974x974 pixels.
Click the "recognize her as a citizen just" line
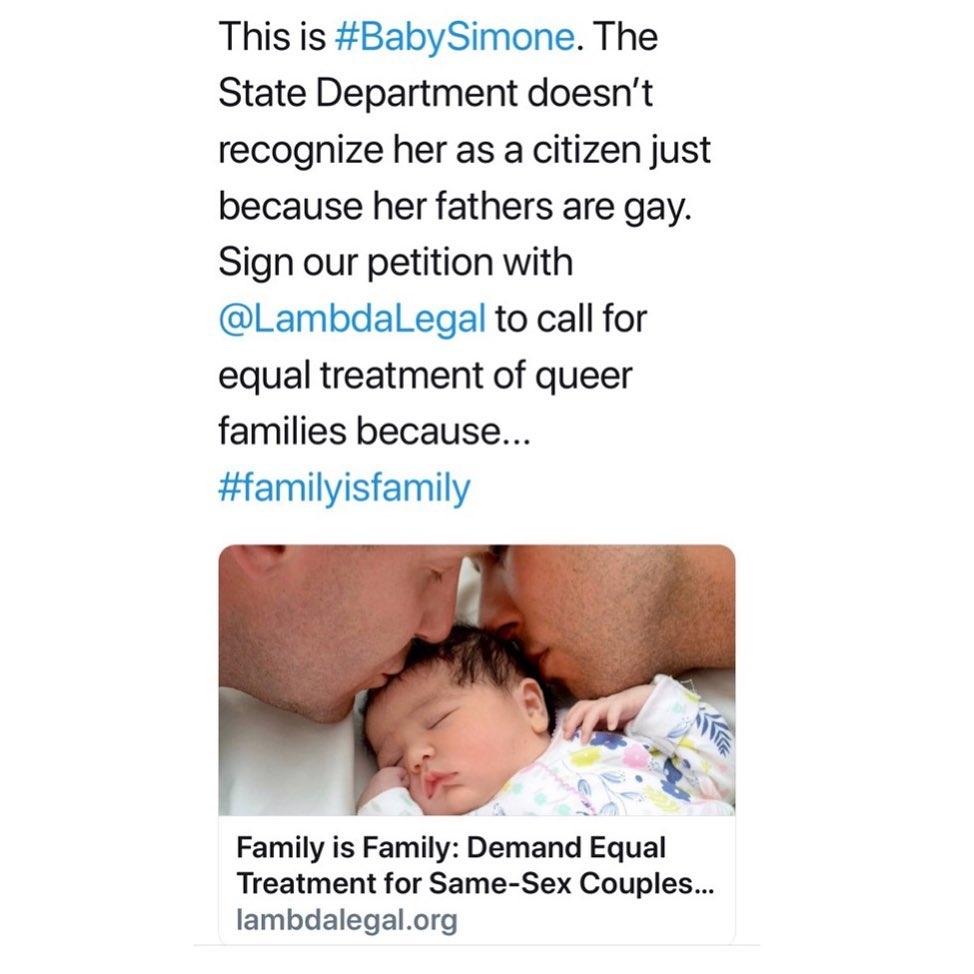464,152
